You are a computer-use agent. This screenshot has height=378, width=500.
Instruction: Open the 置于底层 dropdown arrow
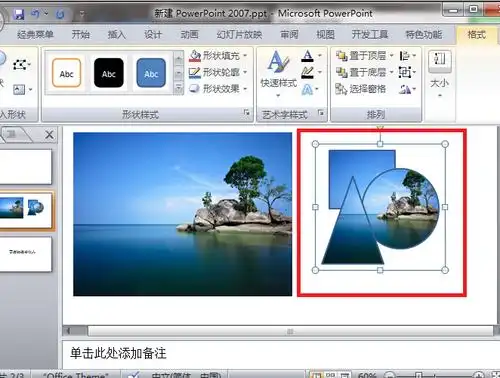coord(392,72)
